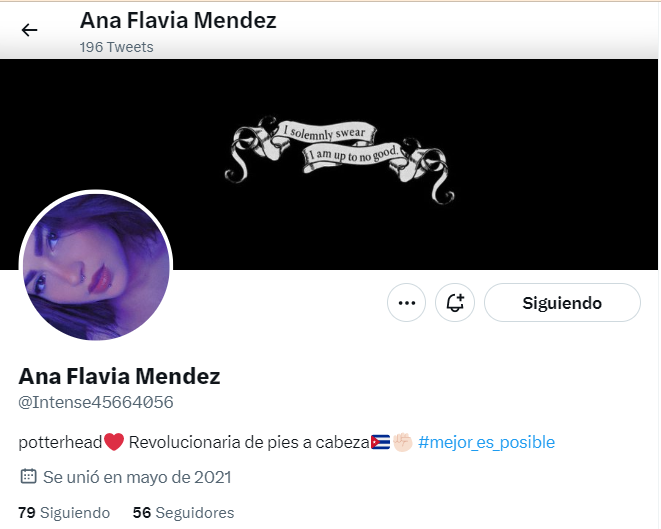
Task: Click the potterhead bio text
Action: 60,443
